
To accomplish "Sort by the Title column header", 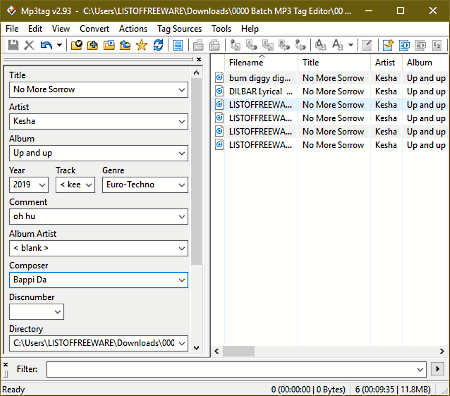I will click(334, 63).
